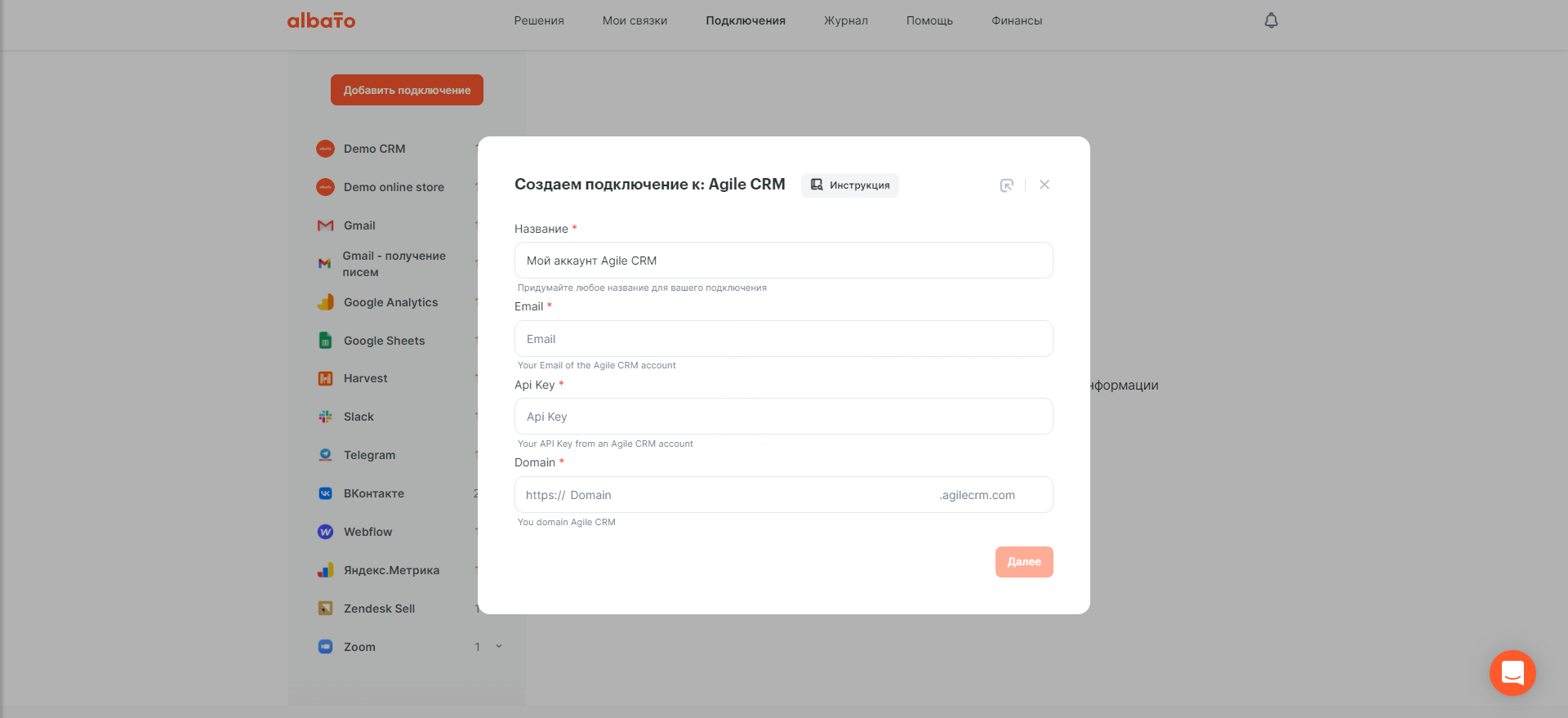Click the Google Sheets icon

[x=325, y=341]
